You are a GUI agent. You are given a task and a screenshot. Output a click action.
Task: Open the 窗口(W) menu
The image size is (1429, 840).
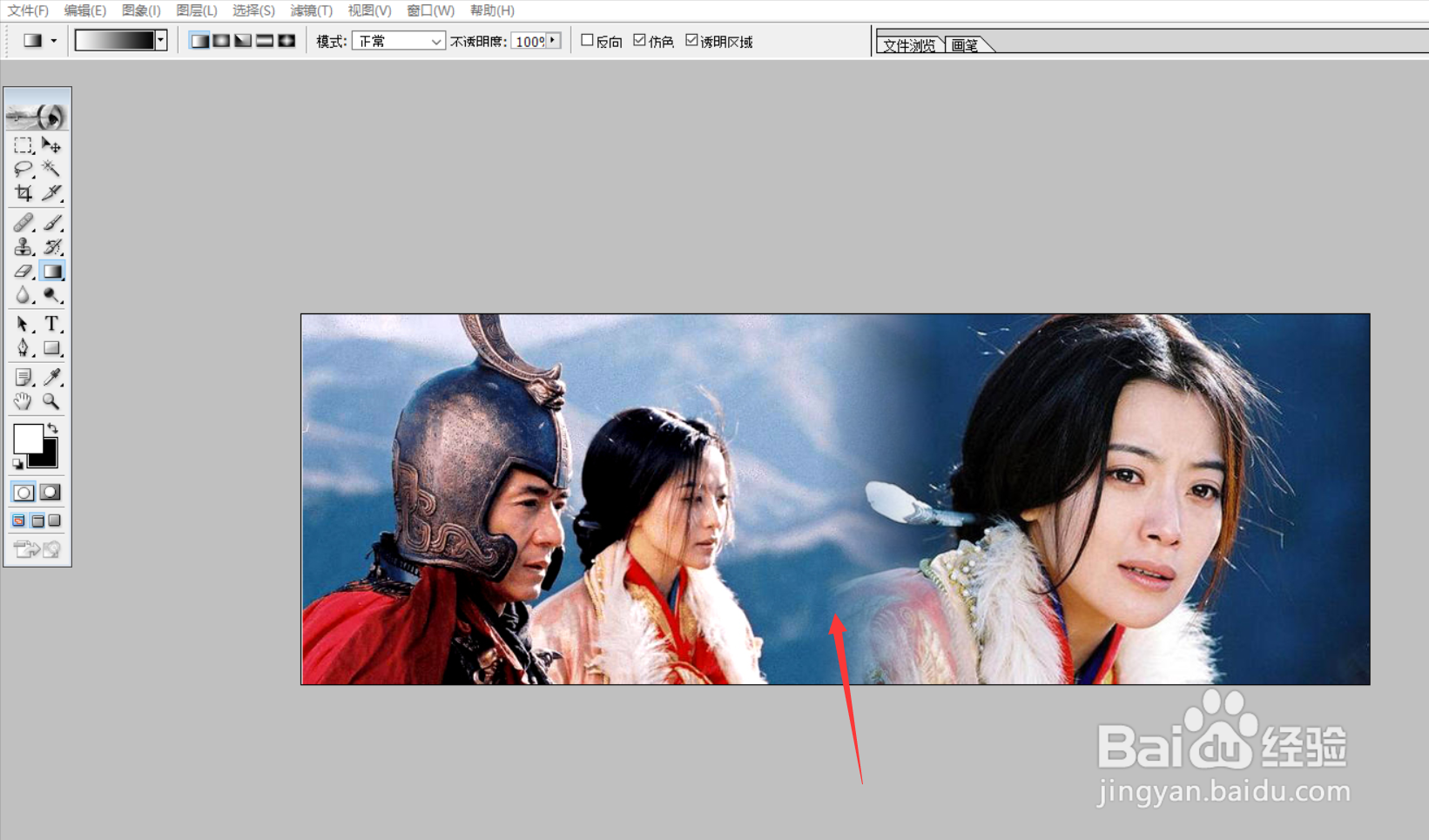point(431,10)
